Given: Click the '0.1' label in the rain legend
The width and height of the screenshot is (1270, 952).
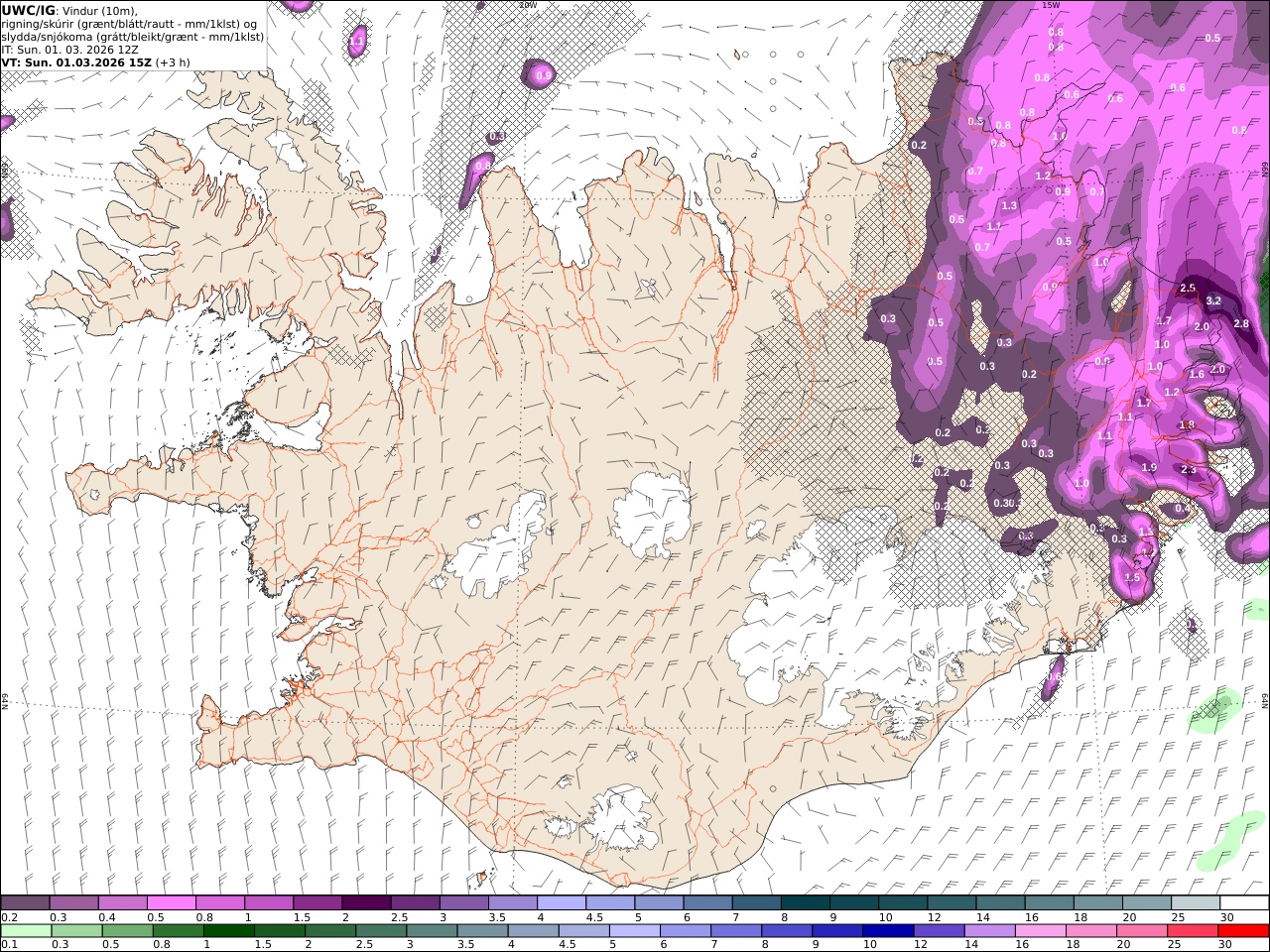Looking at the screenshot, I should [x=9, y=945].
